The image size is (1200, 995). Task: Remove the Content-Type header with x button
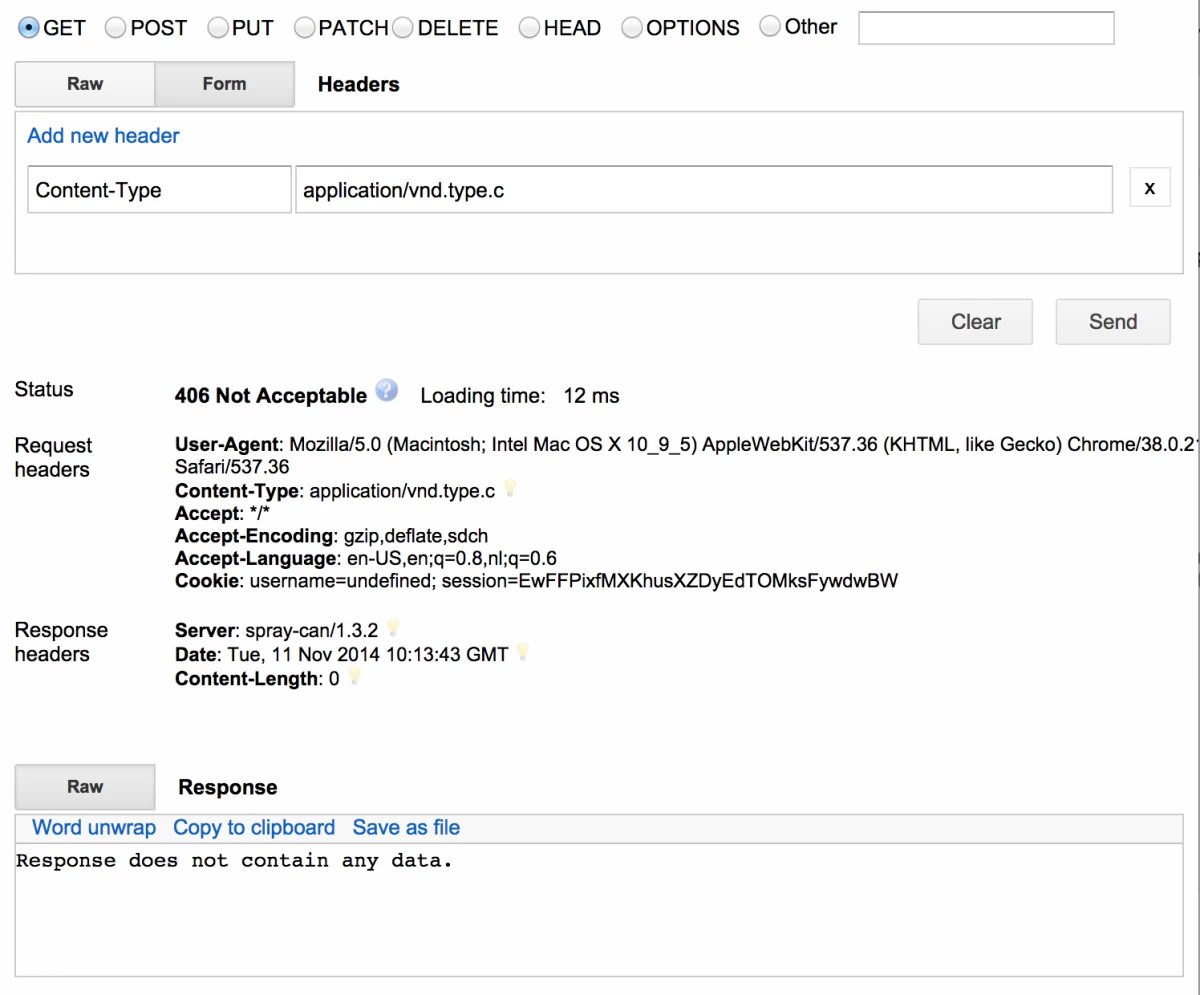pos(1150,188)
